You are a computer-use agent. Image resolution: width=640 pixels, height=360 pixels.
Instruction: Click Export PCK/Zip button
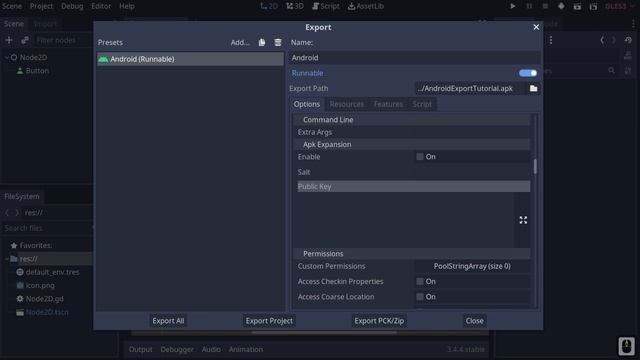379,321
